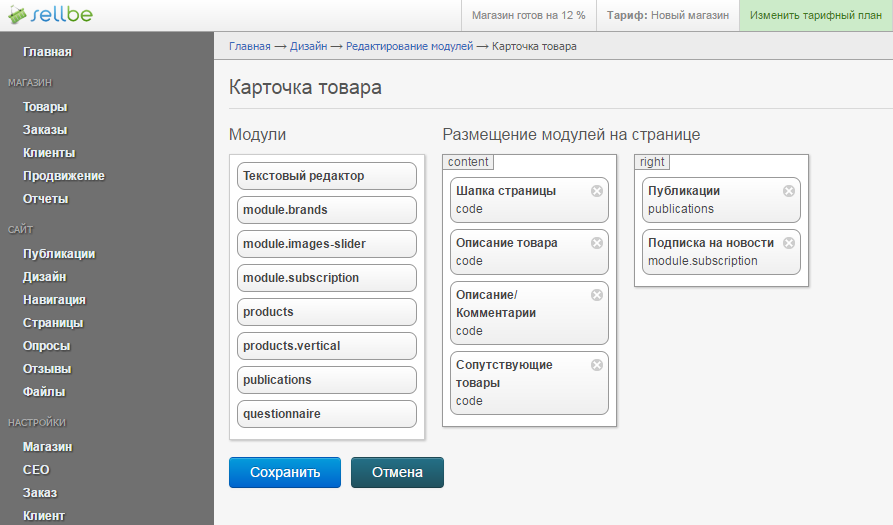Select products module

[x=327, y=312]
